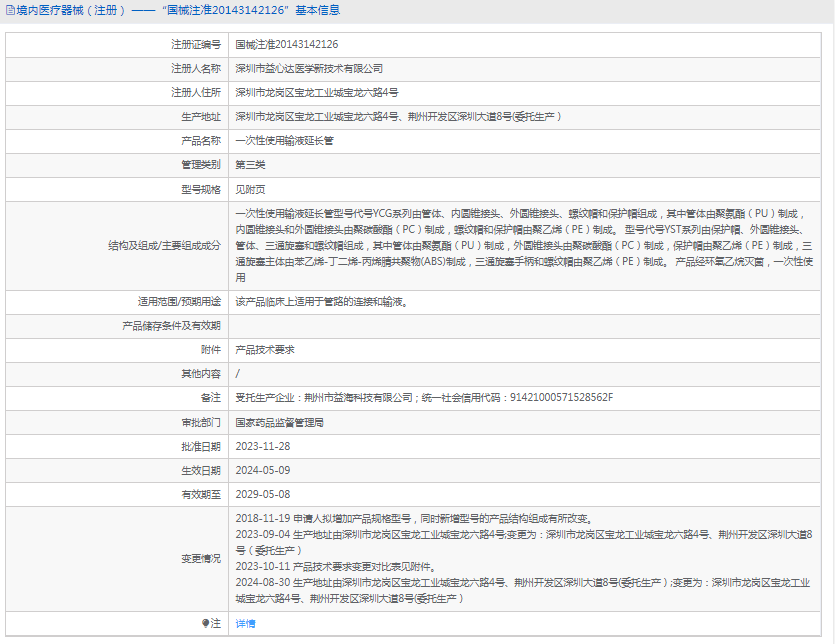
Task: Select the structure description paragraph starting 一次性使用输液延长管型号
Action: tap(525, 246)
